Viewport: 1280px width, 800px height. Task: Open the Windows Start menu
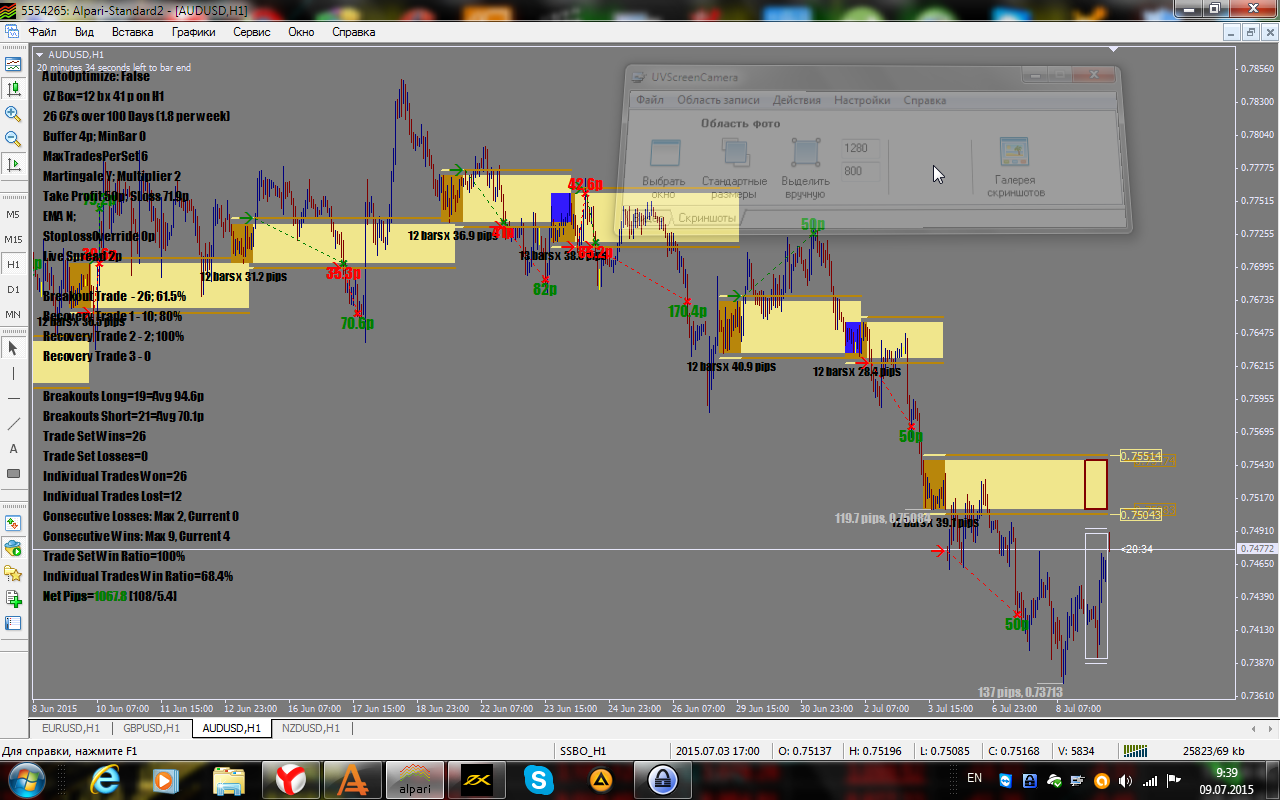click(25, 779)
